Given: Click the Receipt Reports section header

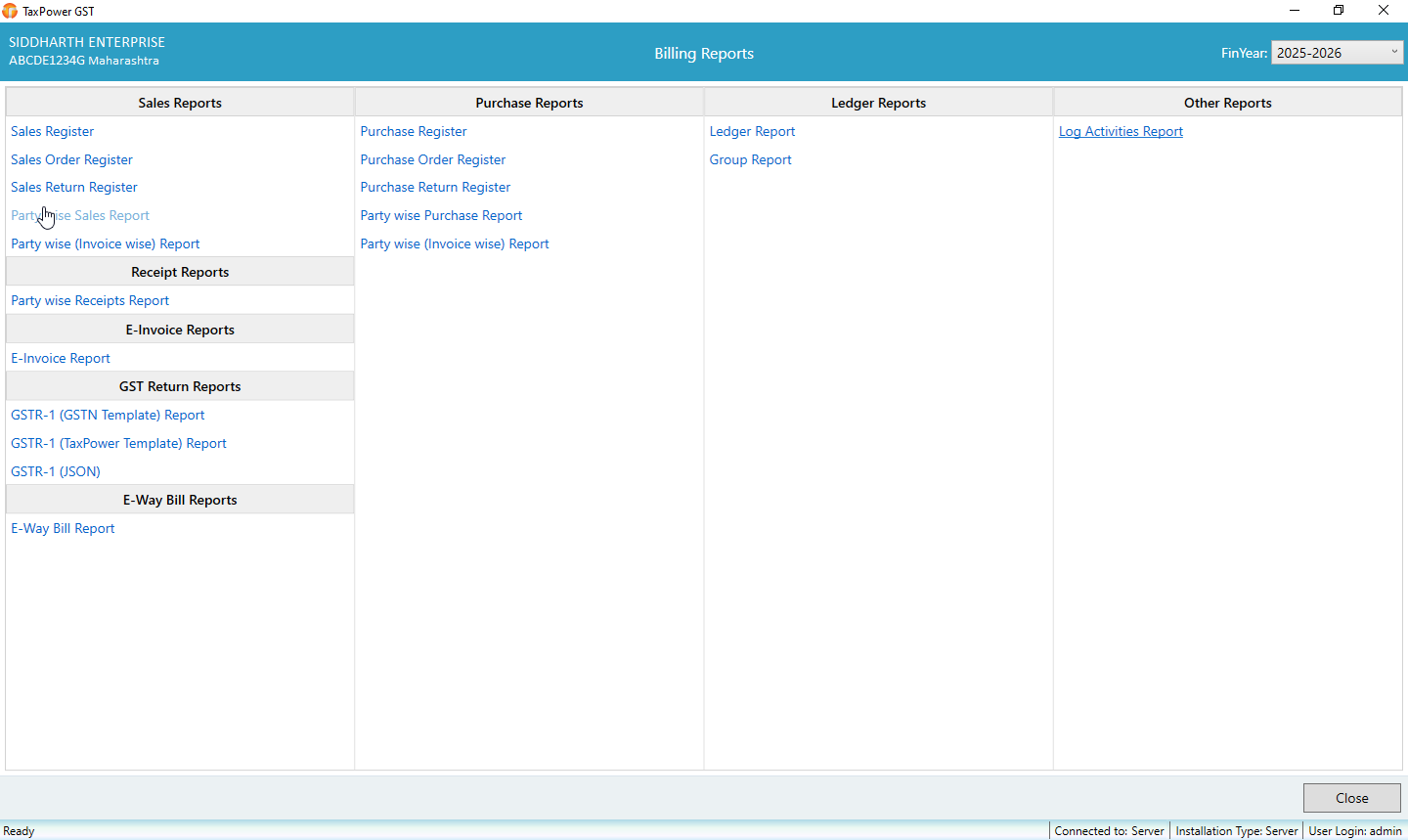Looking at the screenshot, I should (x=180, y=272).
